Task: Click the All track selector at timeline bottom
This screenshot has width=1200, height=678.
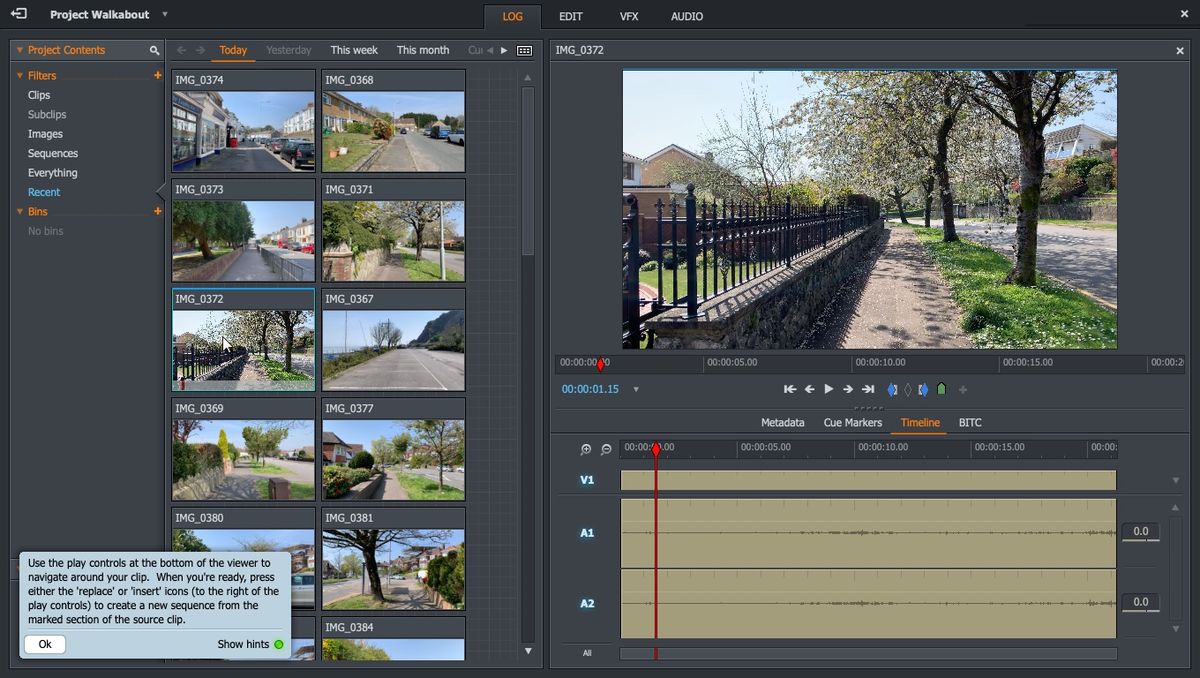Action: pos(586,653)
